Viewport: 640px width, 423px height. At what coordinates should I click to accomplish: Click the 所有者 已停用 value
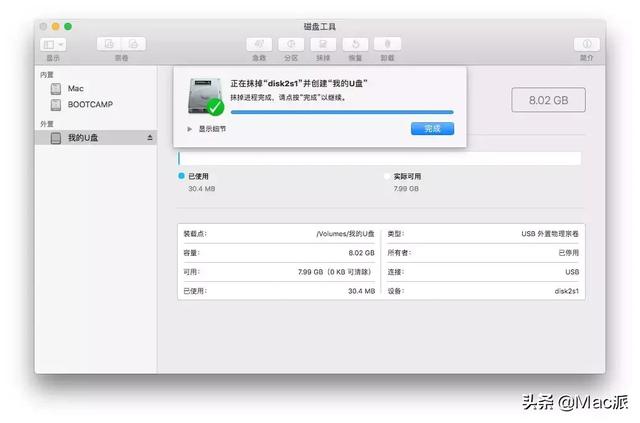(x=569, y=253)
